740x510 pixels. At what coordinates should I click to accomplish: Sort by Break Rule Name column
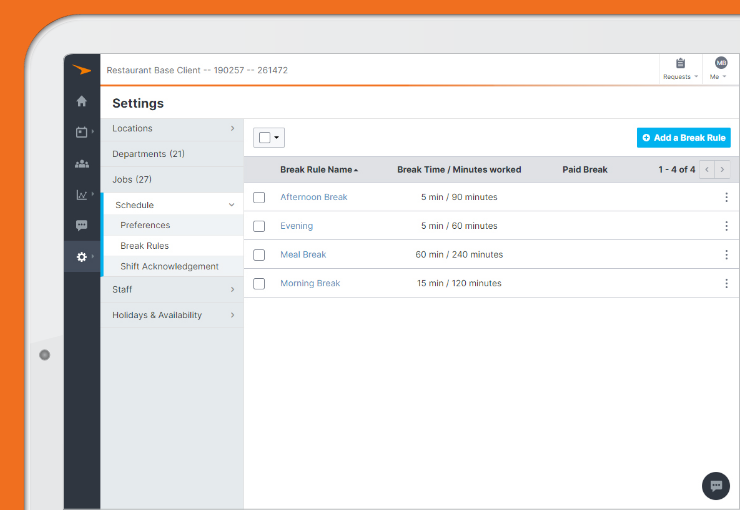coord(319,170)
